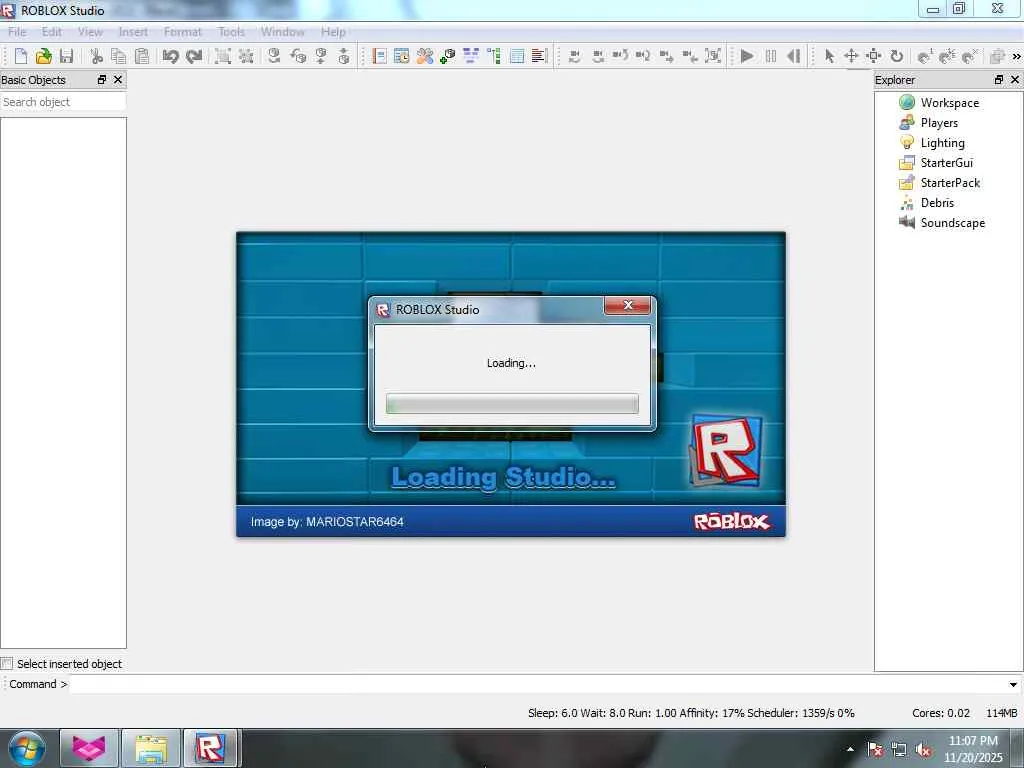Click the Paste clipboard icon
This screenshot has height=768, width=1024.
tap(141, 56)
